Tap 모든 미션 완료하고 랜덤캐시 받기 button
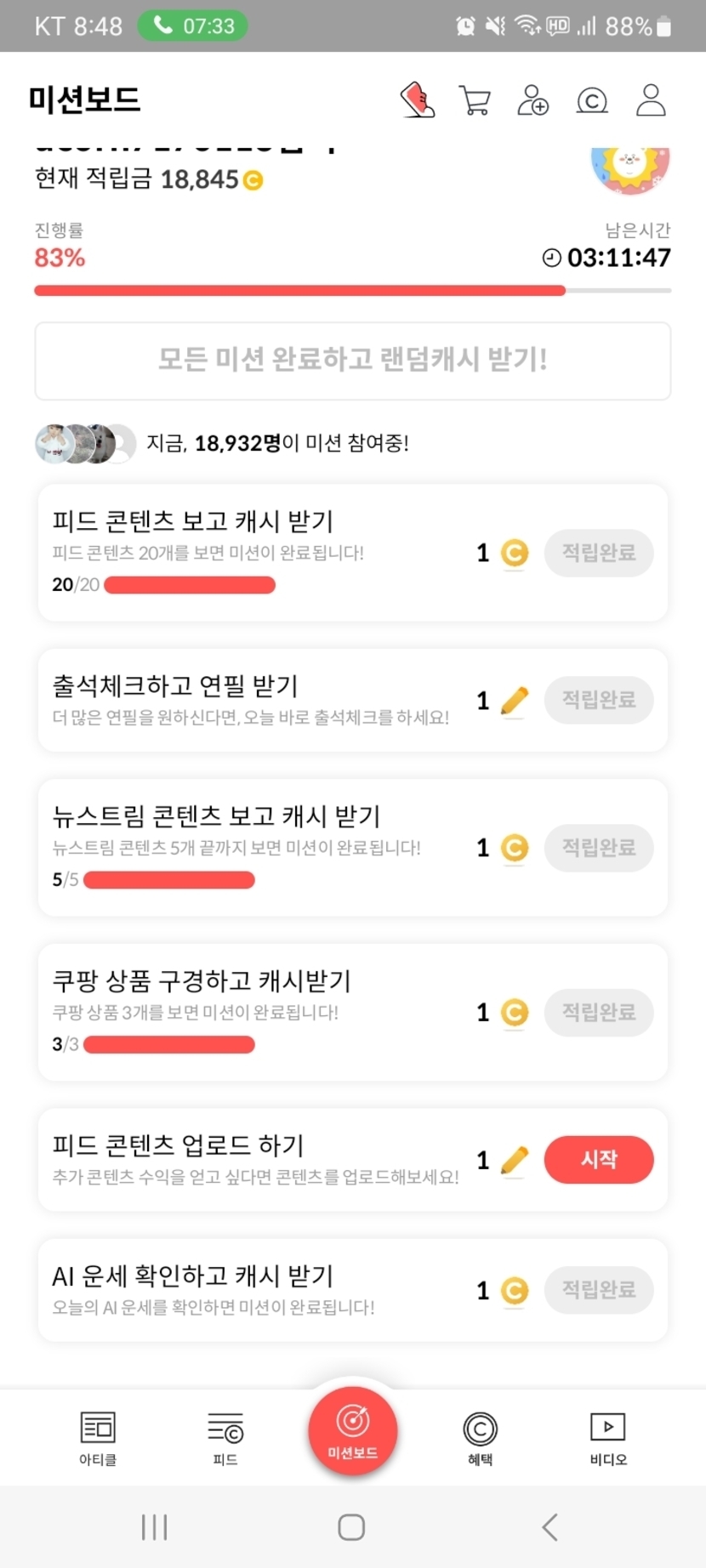The height and width of the screenshot is (1568, 706). click(353, 361)
